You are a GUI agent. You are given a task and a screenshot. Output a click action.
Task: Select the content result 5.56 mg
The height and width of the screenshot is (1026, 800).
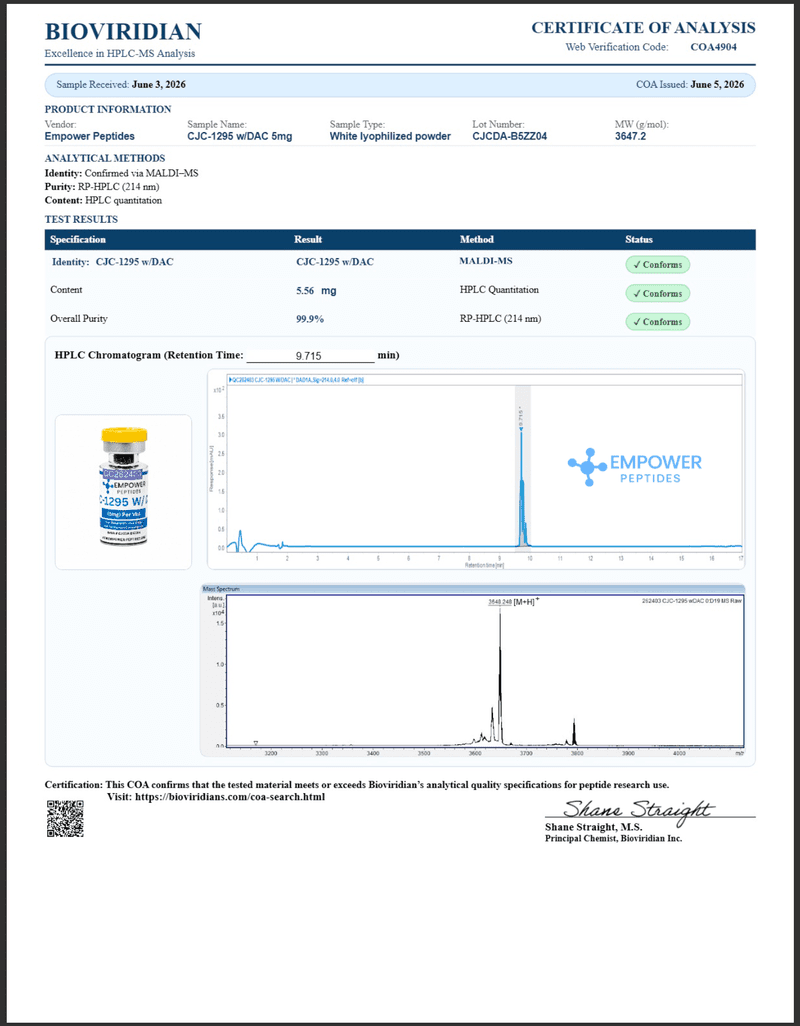pyautogui.click(x=316, y=291)
